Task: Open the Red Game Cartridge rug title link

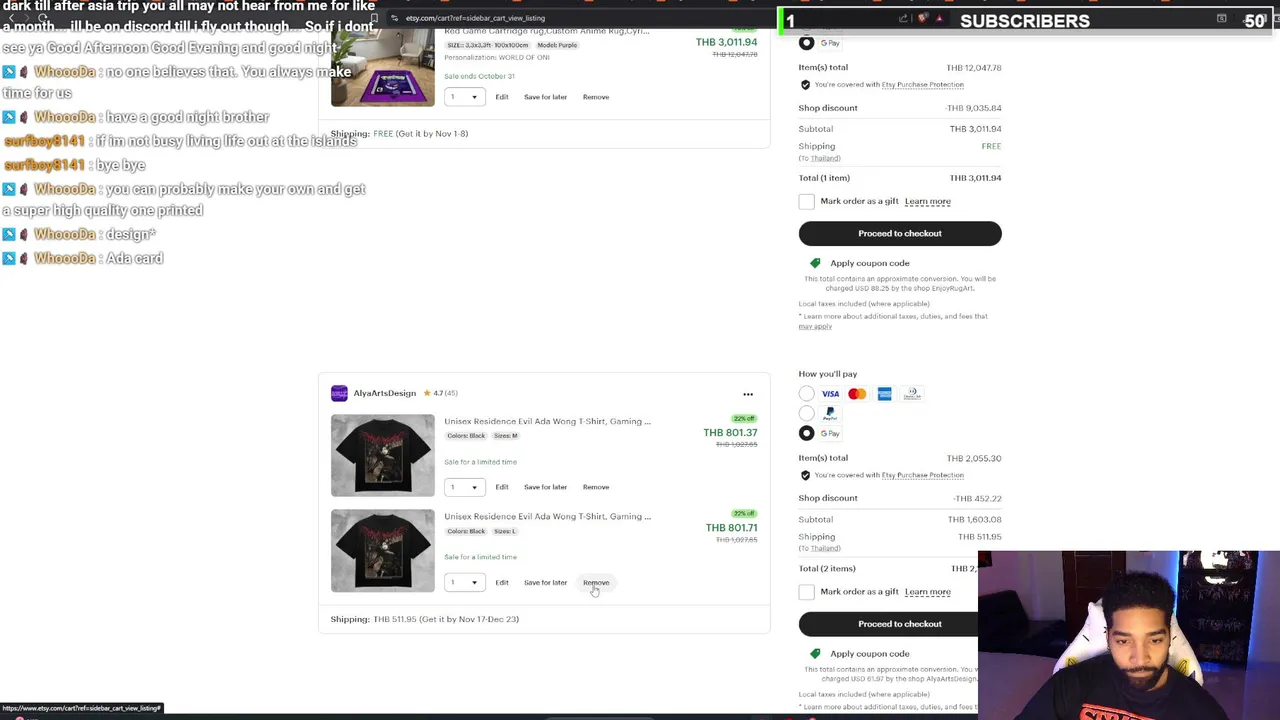Action: (546, 31)
